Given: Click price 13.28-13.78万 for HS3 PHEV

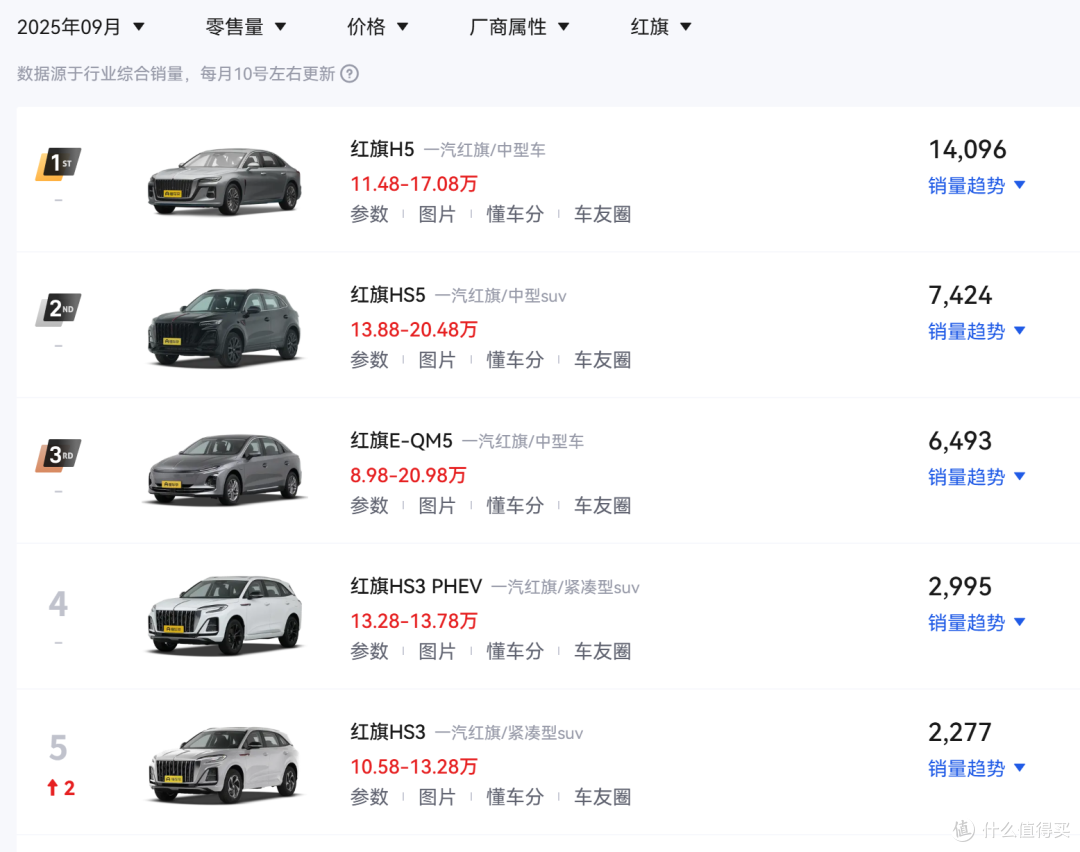Looking at the screenshot, I should pyautogui.click(x=414, y=621).
